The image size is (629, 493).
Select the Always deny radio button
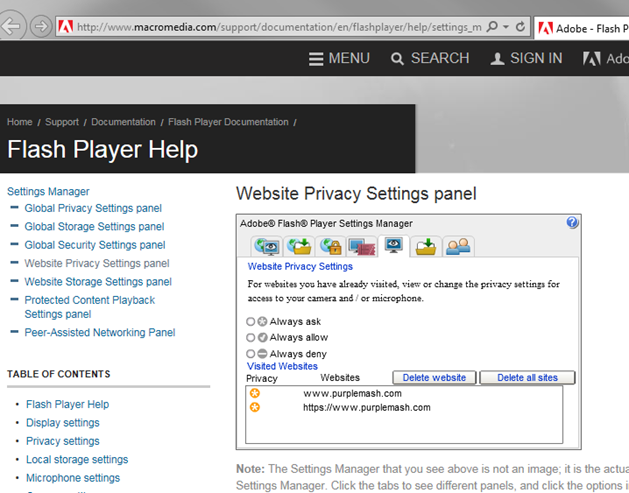coord(251,354)
